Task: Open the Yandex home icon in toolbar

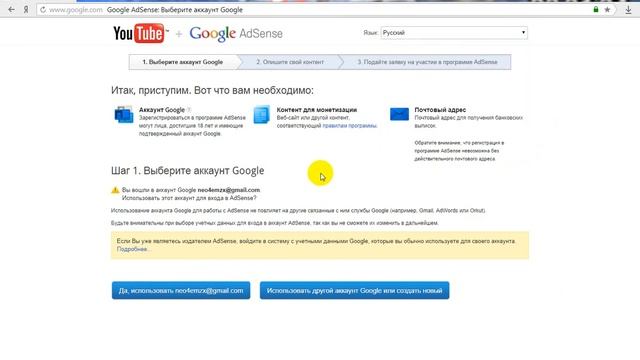Action: click(x=26, y=9)
